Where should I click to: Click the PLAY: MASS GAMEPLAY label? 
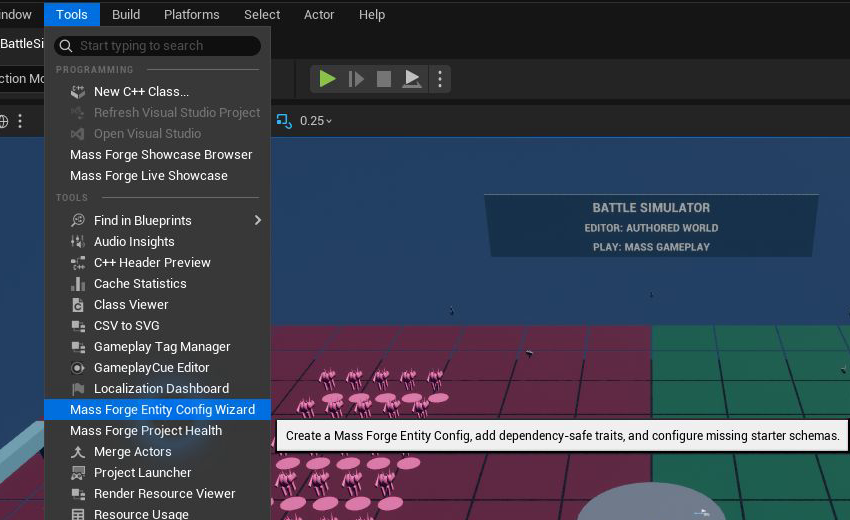pyautogui.click(x=651, y=247)
